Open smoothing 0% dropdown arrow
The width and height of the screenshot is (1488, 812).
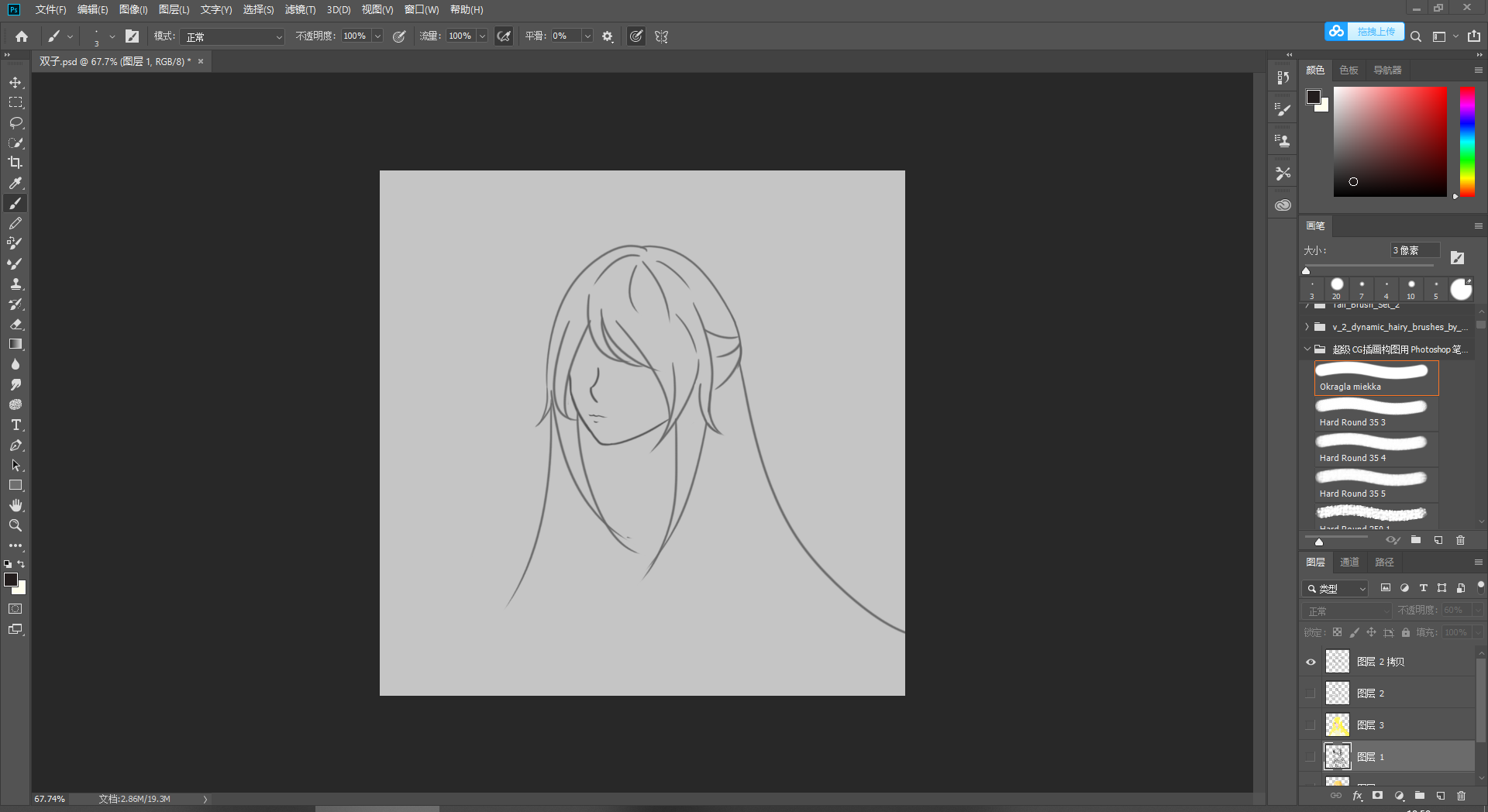click(587, 36)
